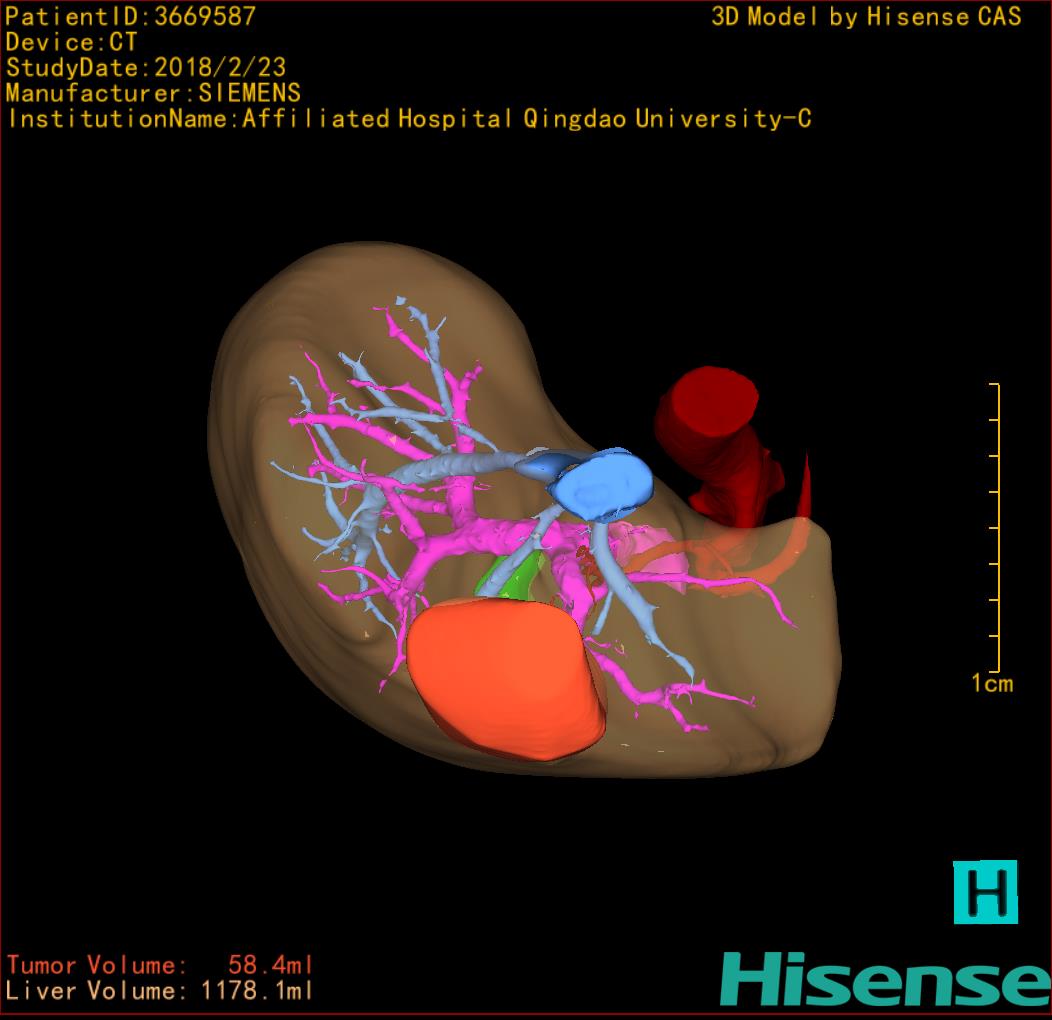Click the Hisense brand logo text
Viewport: 1052px width, 1020px height.
(x=884, y=979)
